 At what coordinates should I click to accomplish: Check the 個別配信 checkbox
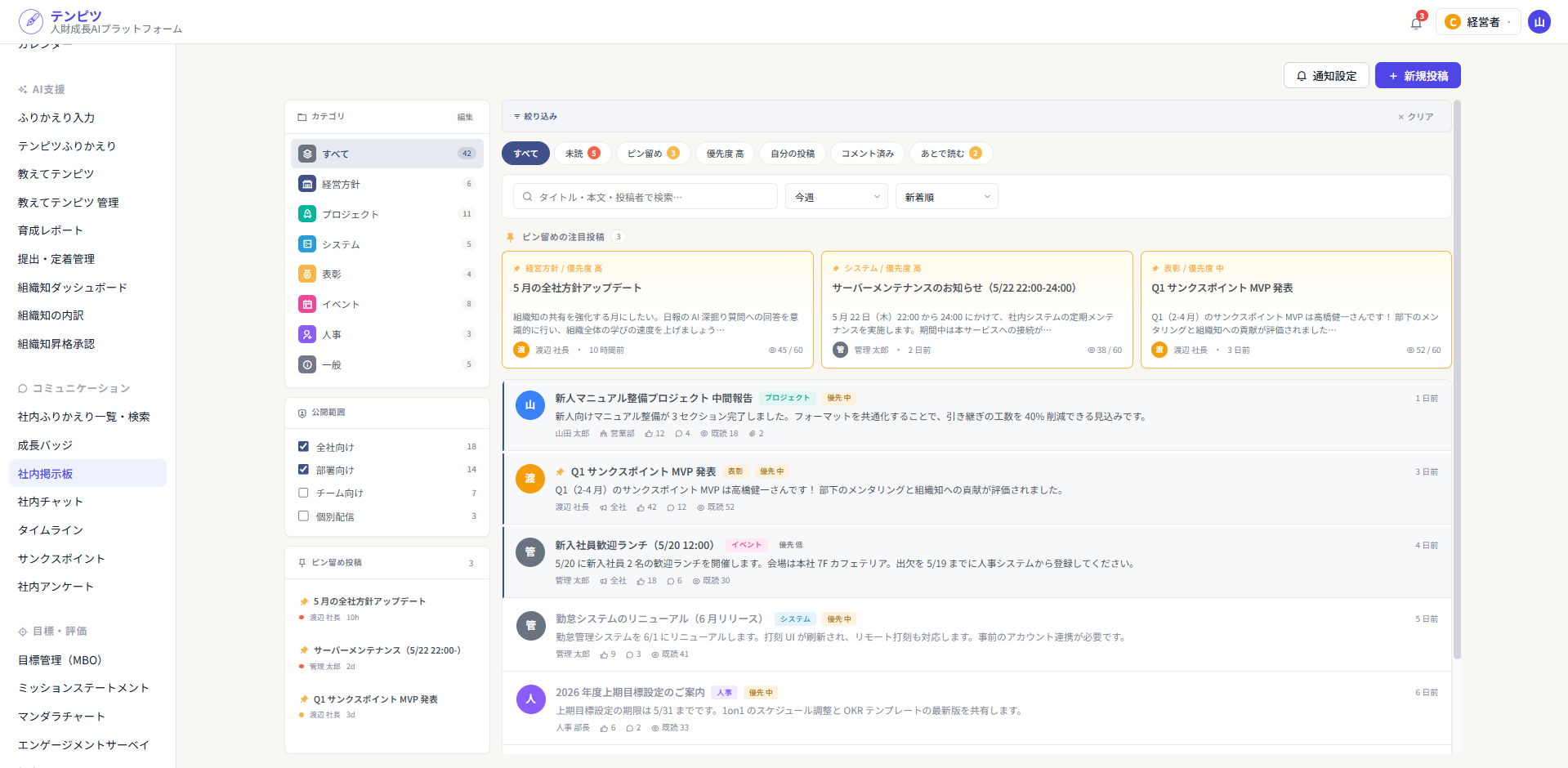point(303,516)
